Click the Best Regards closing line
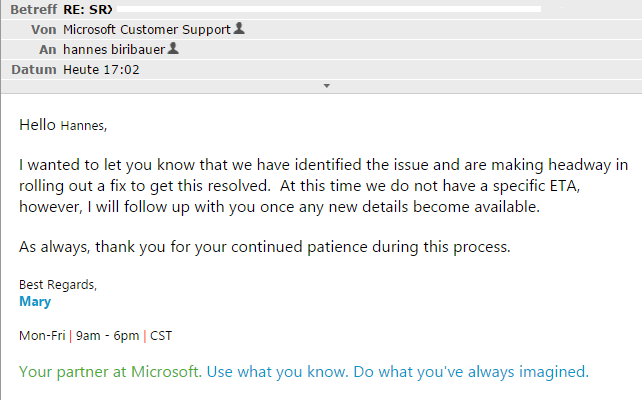Image resolution: width=642 pixels, height=400 pixels. [x=58, y=285]
